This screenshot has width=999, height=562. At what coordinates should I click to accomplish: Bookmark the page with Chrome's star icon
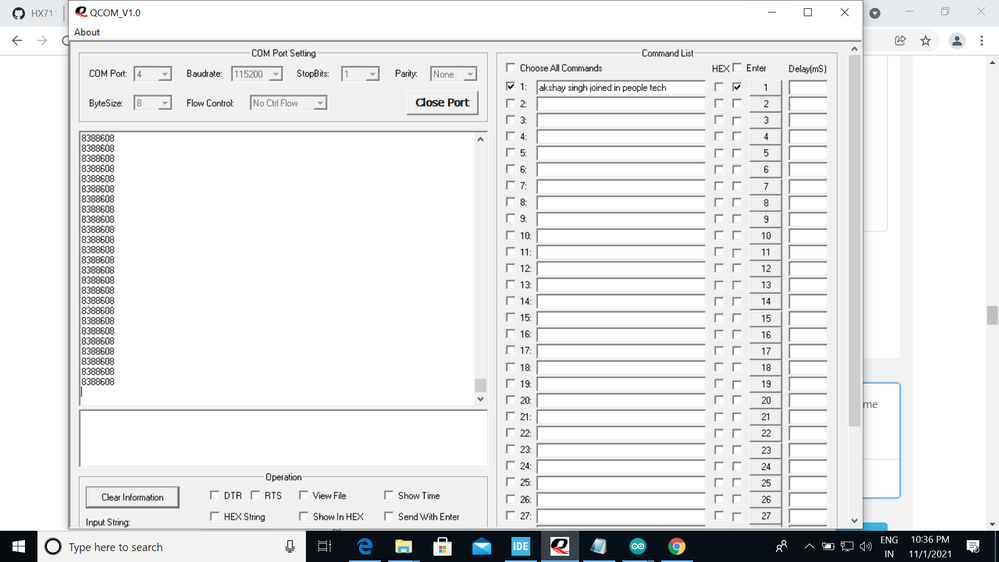coord(926,41)
